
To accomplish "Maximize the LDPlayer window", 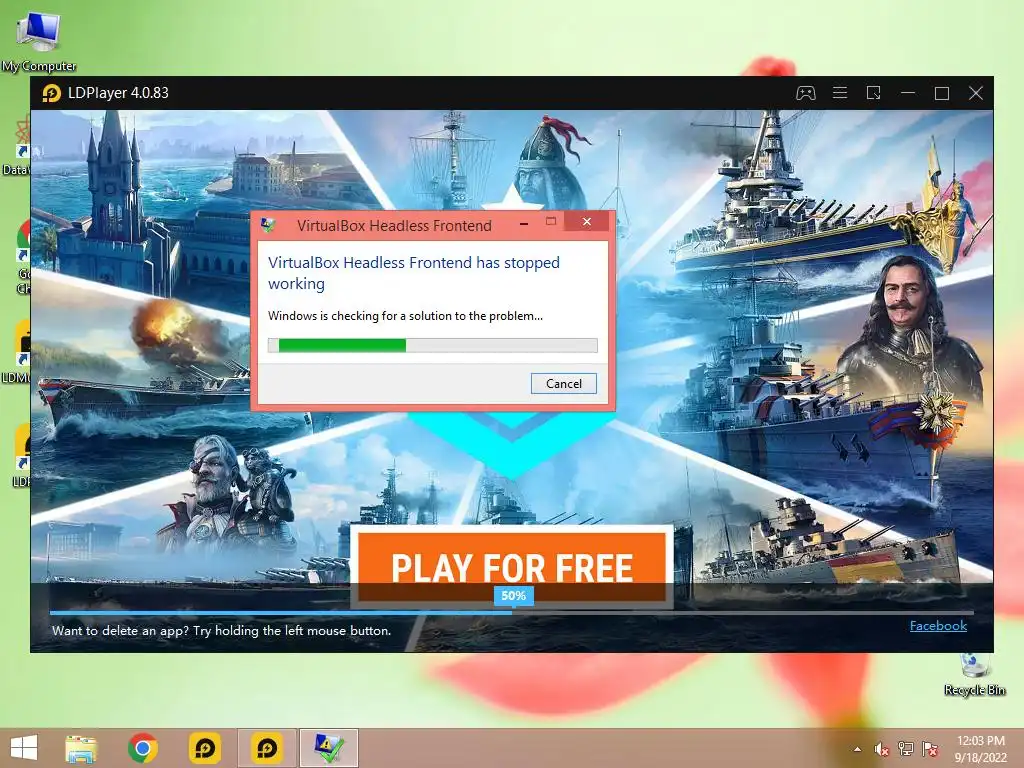I will (942, 93).
